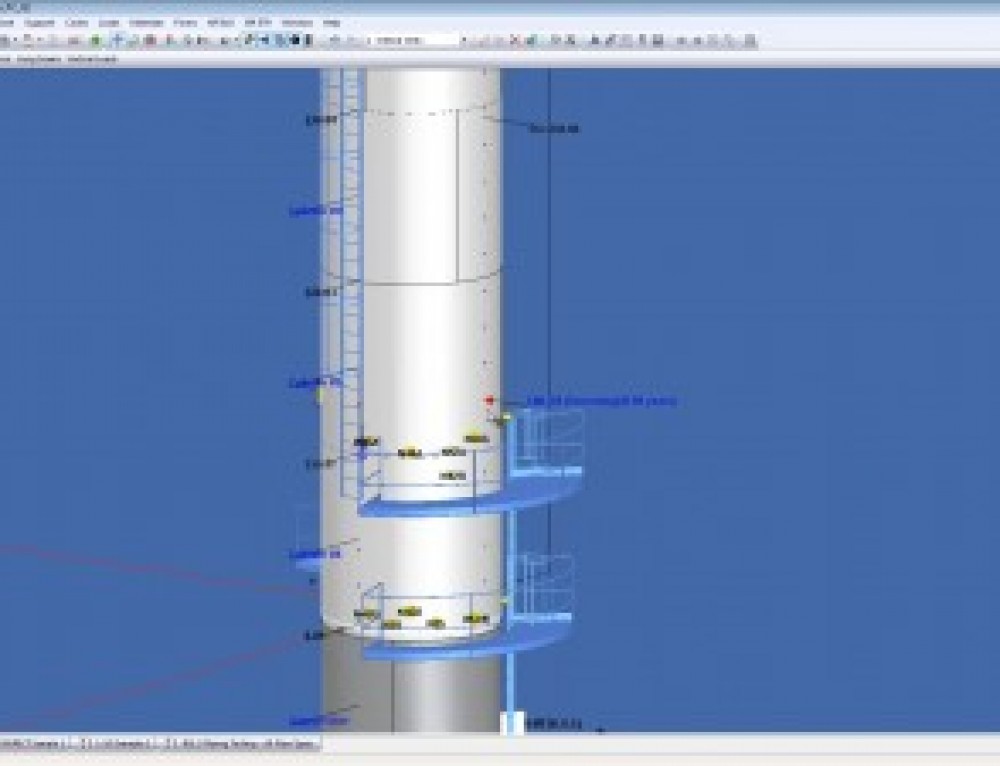Open the Loads menu in the menu bar

tap(110, 22)
